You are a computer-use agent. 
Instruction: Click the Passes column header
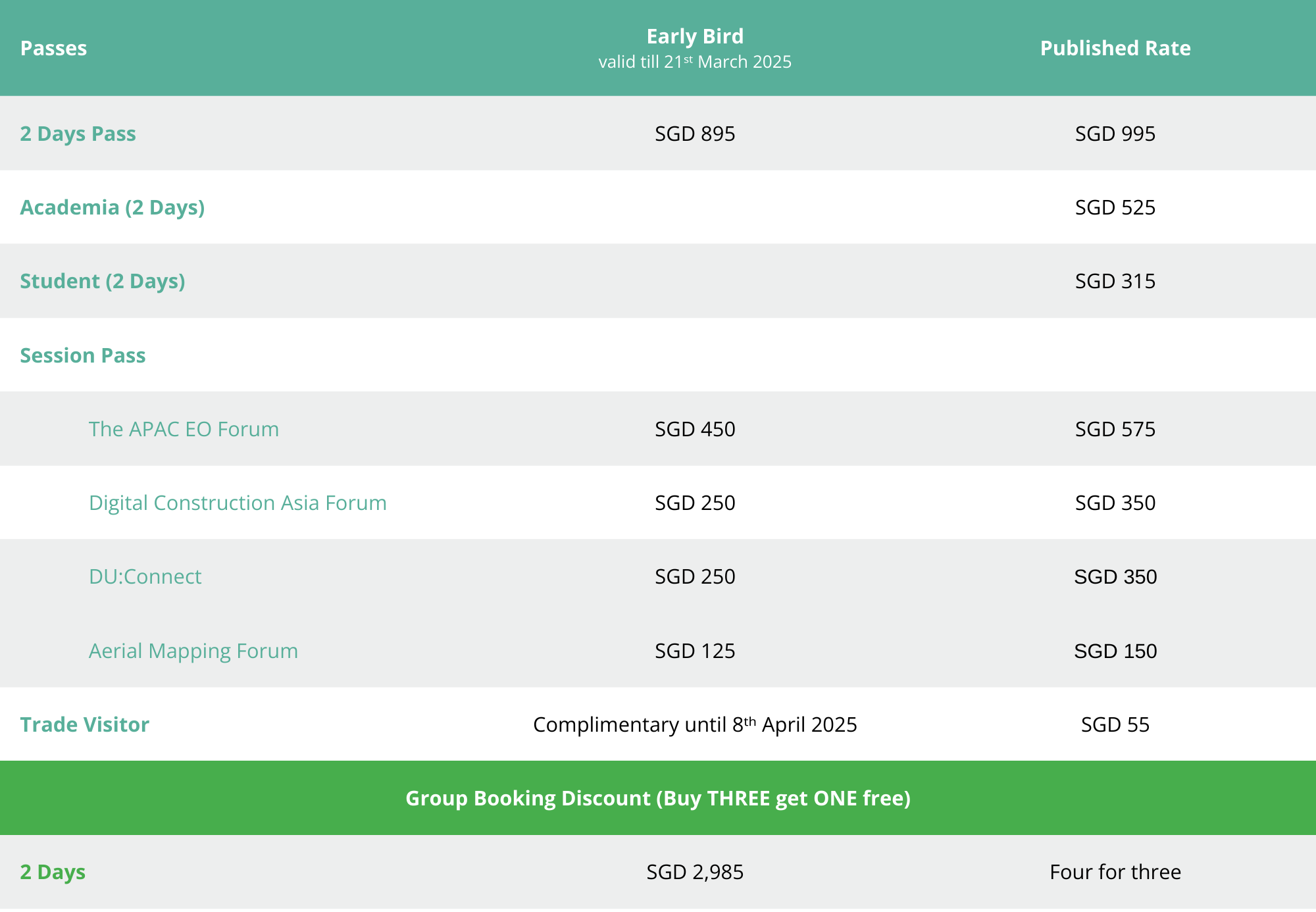(x=53, y=48)
